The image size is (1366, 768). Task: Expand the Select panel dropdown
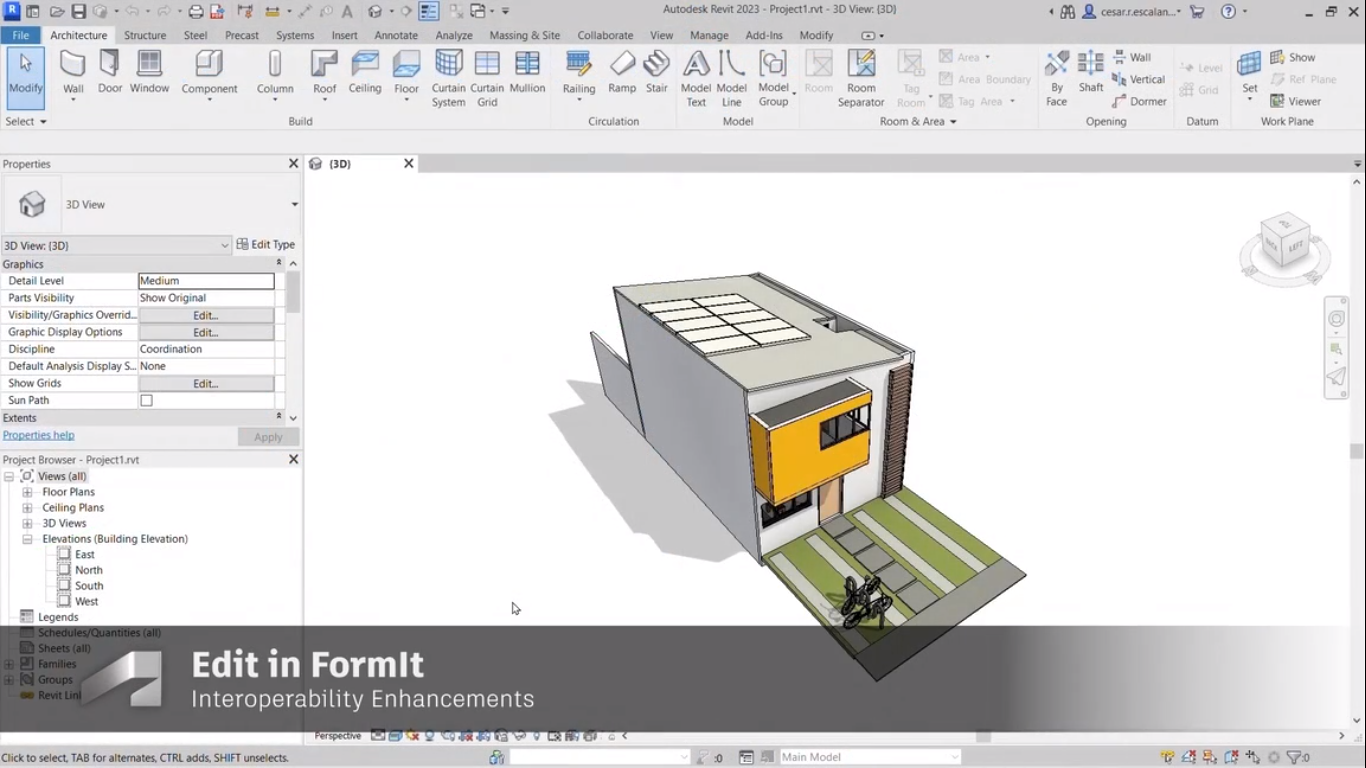(x=26, y=121)
